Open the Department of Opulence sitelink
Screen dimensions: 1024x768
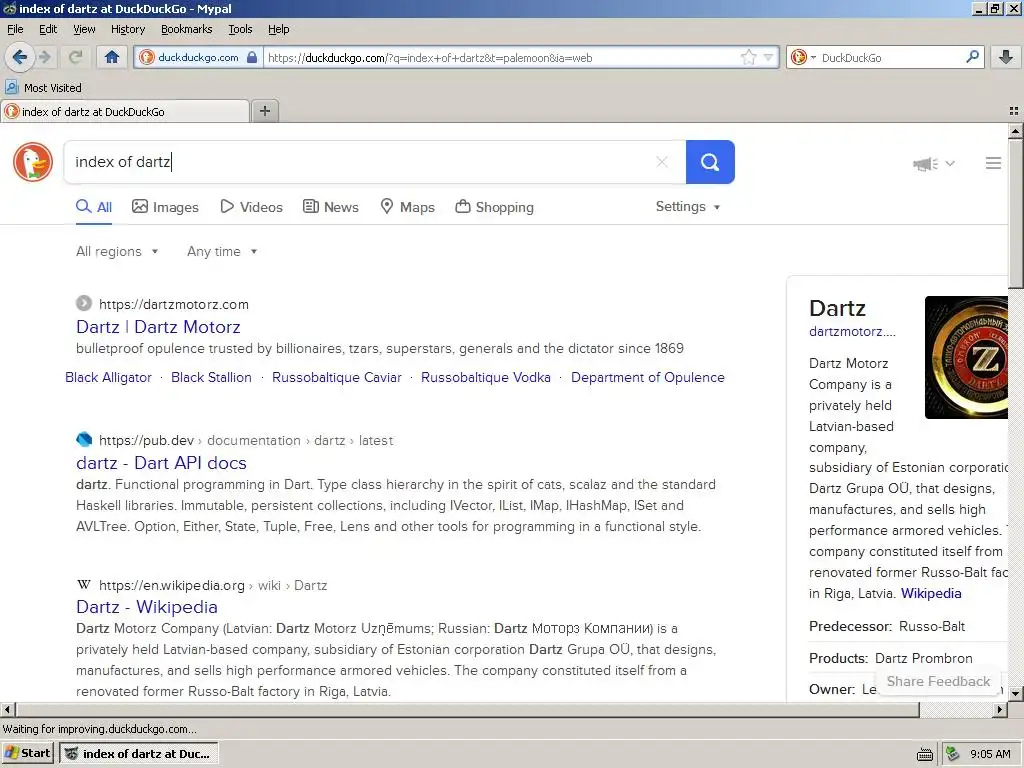coord(647,377)
